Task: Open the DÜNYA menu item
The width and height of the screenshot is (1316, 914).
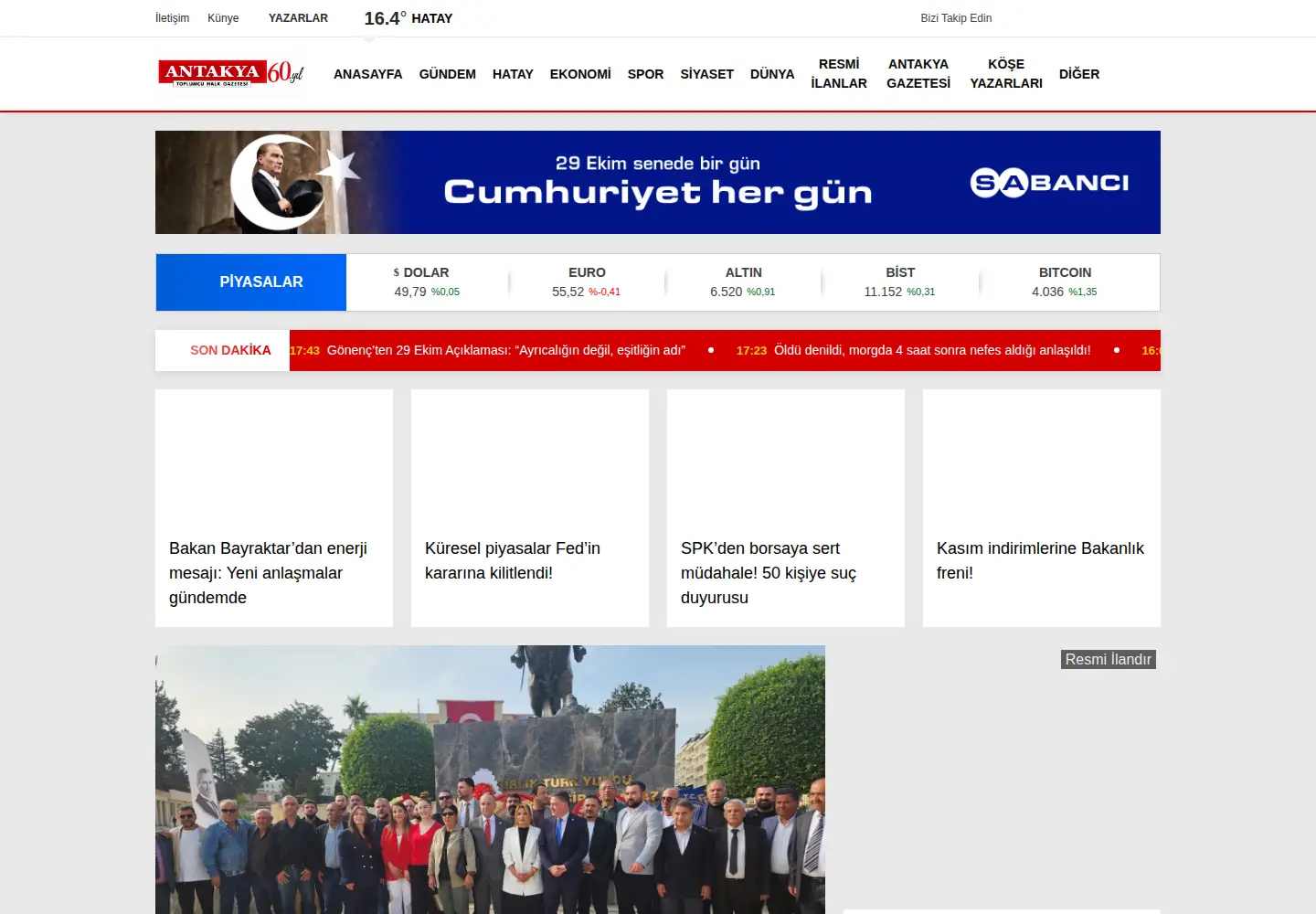Action: tap(772, 74)
